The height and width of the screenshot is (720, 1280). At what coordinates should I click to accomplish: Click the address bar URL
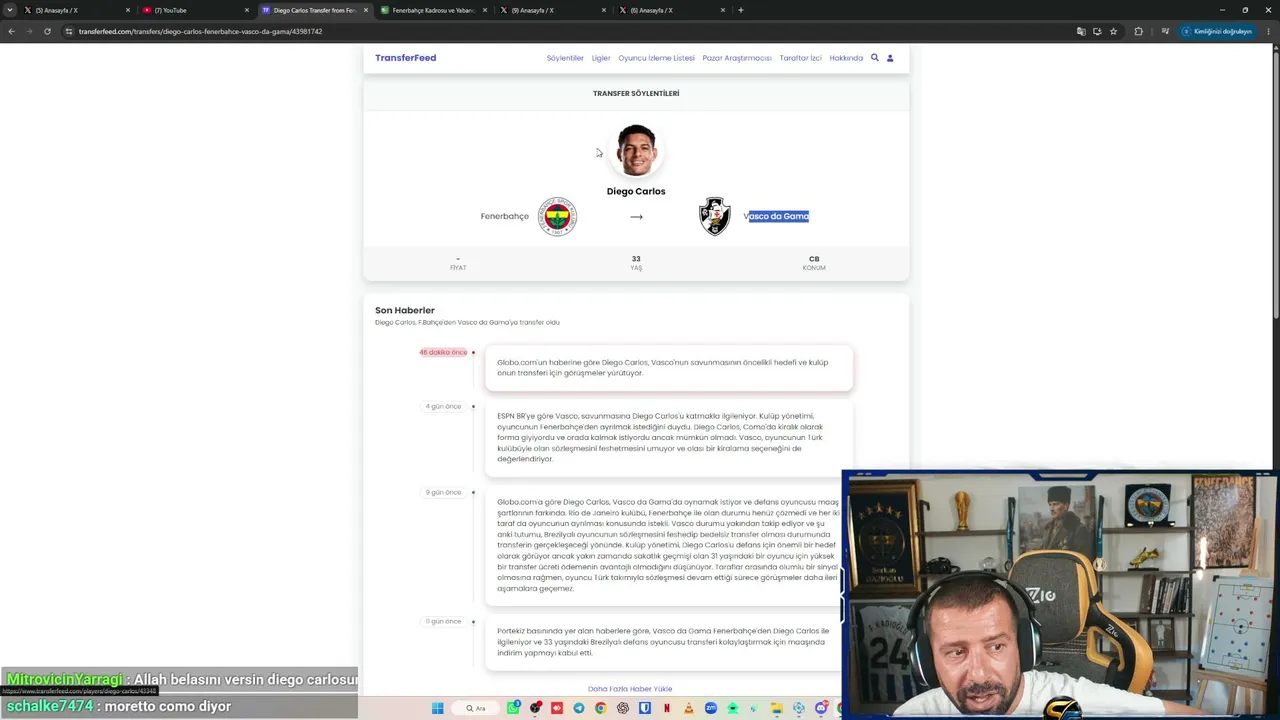point(200,31)
